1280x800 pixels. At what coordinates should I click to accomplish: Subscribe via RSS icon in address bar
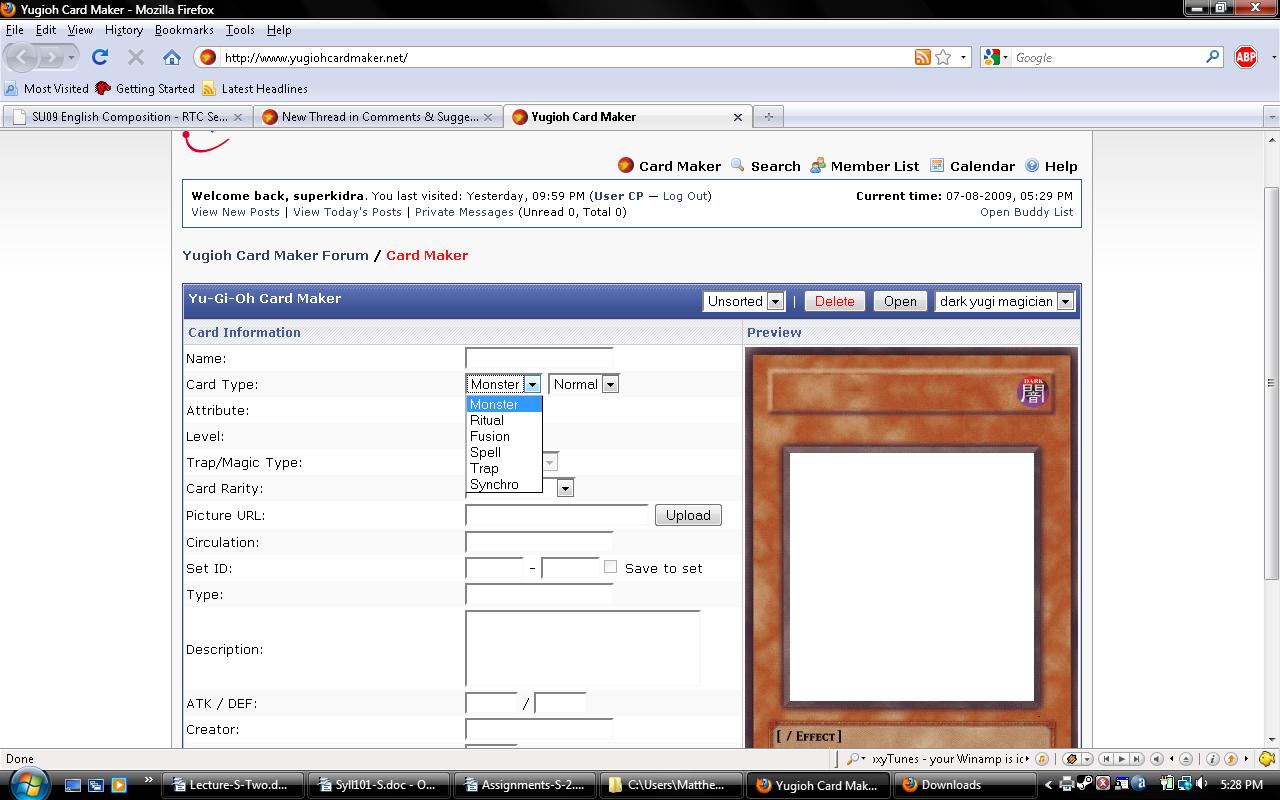coord(923,57)
